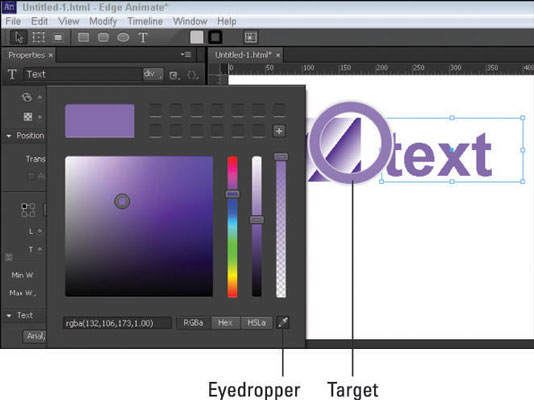Select the Rounded Rectangle tool
Image resolution: width=534 pixels, height=400 pixels.
coord(103,37)
